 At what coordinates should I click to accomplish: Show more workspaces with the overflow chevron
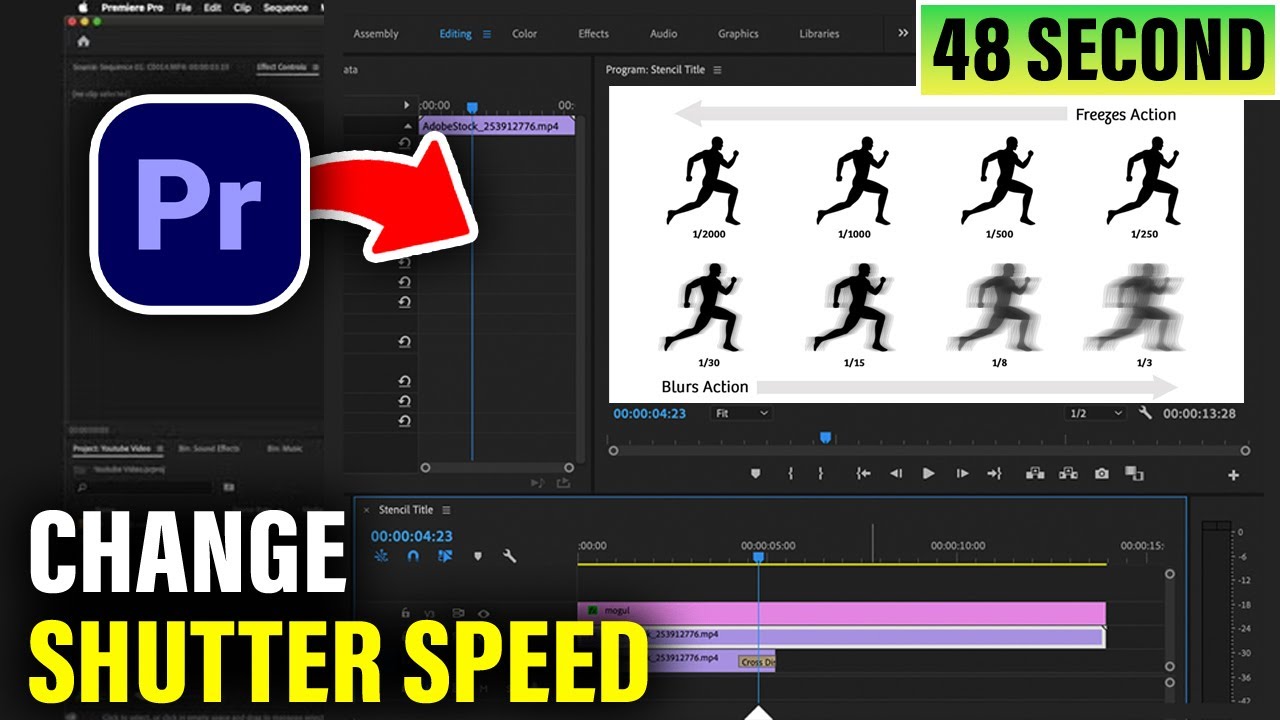(x=903, y=33)
